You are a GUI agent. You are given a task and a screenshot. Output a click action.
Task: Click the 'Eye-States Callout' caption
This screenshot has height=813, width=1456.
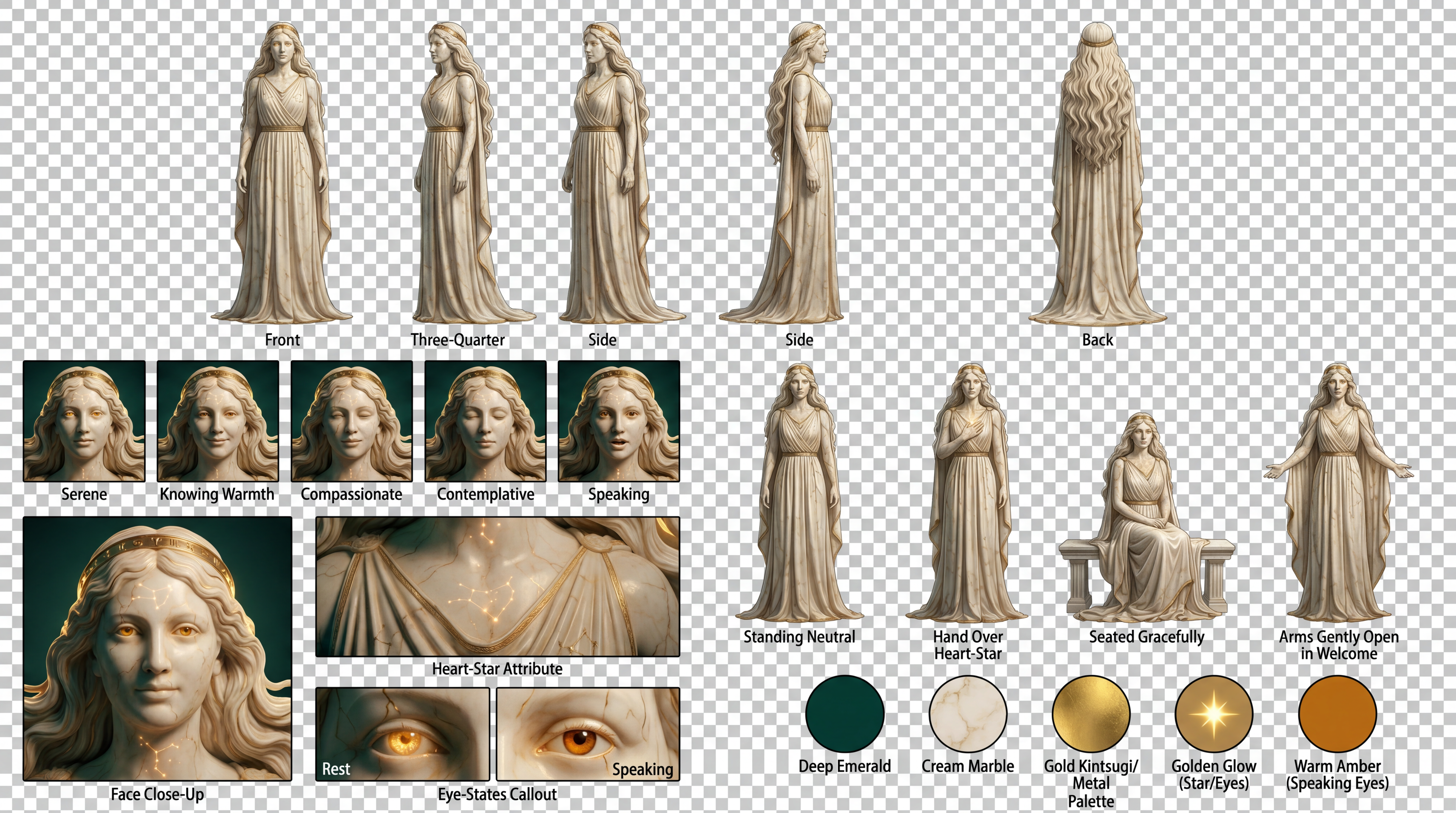pyautogui.click(x=497, y=794)
